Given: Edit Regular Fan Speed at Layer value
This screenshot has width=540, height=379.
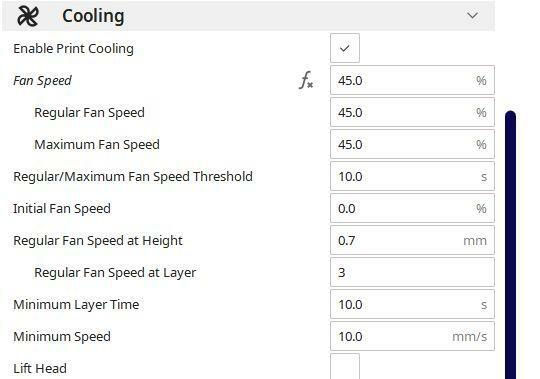Looking at the screenshot, I should point(412,272).
